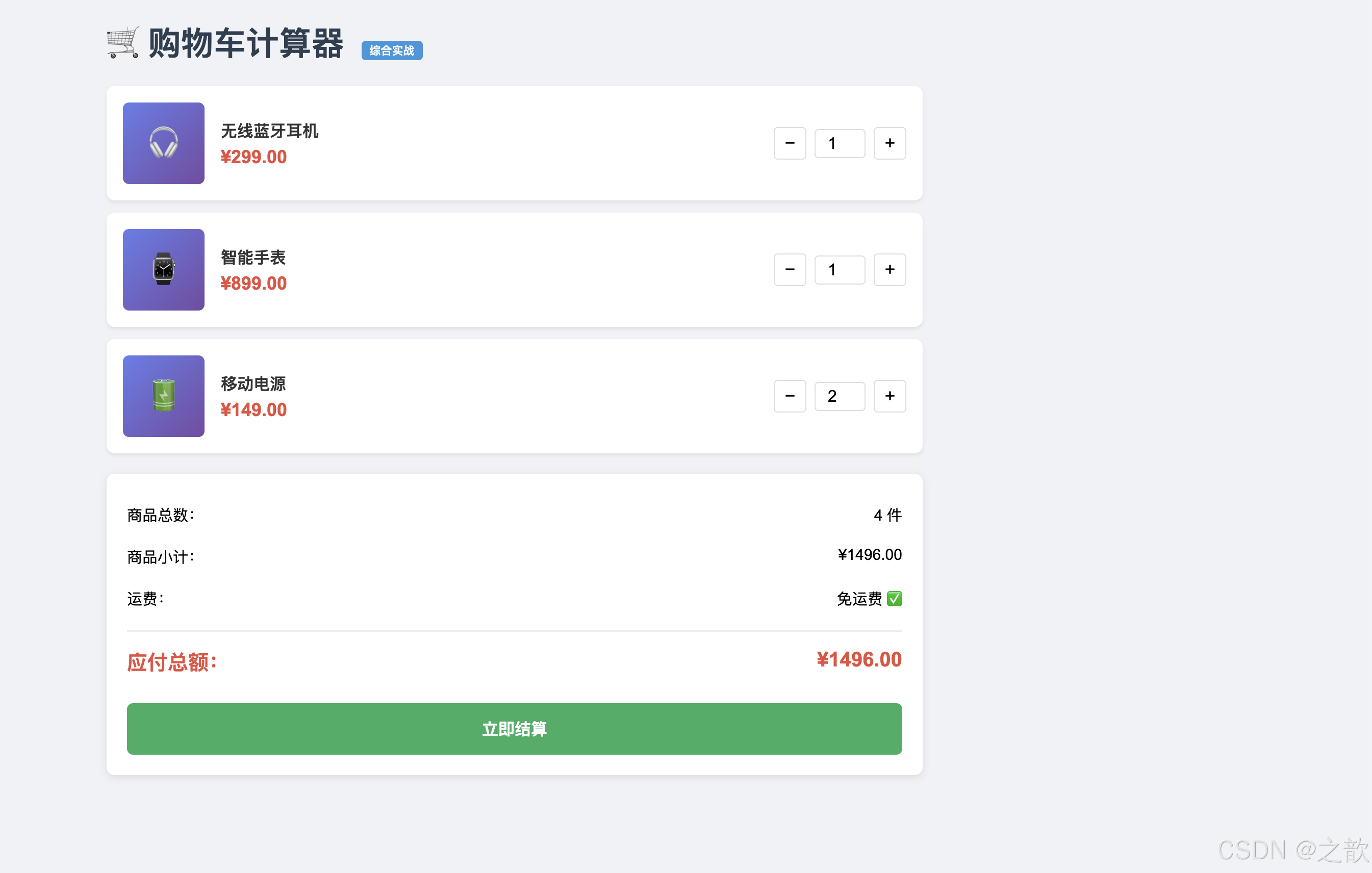
Task: Click the 购物车计算器 page heading
Action: coord(245,43)
